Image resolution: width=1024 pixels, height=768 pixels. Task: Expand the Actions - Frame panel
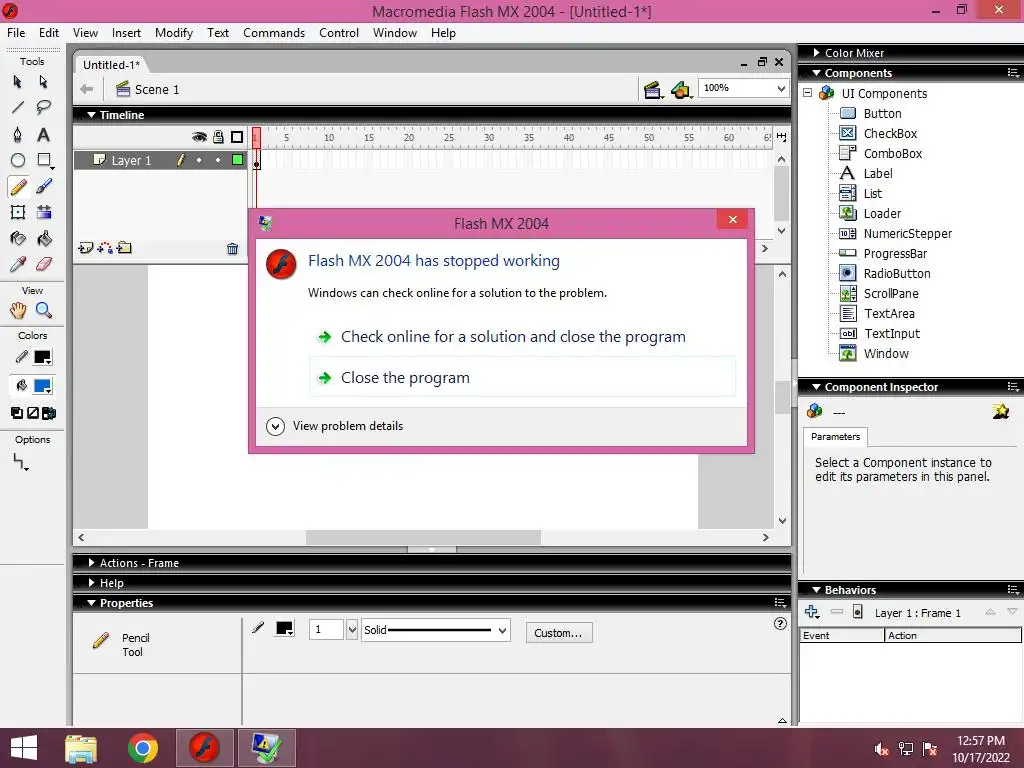(x=91, y=562)
